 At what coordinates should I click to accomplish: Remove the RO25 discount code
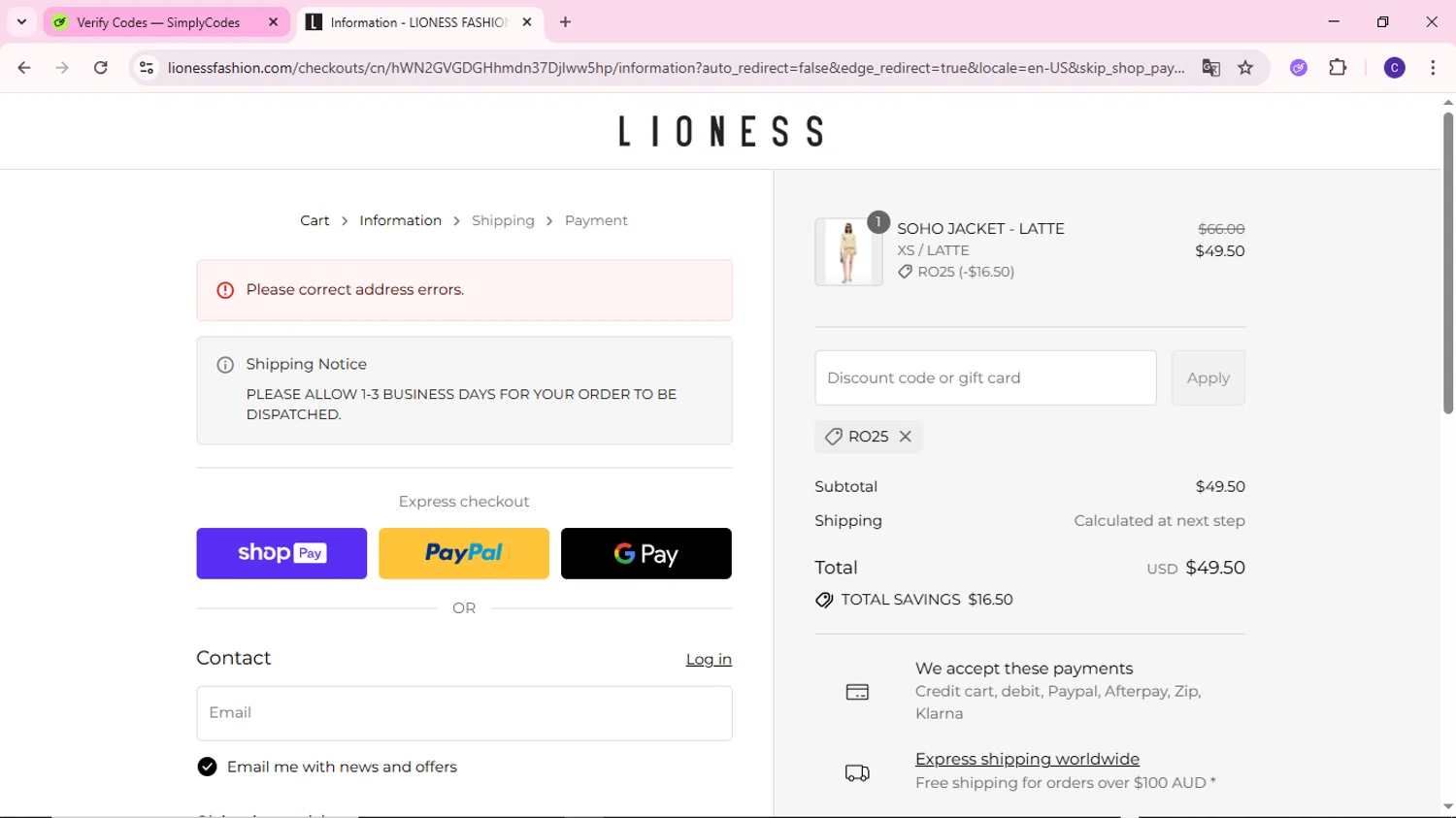point(906,437)
